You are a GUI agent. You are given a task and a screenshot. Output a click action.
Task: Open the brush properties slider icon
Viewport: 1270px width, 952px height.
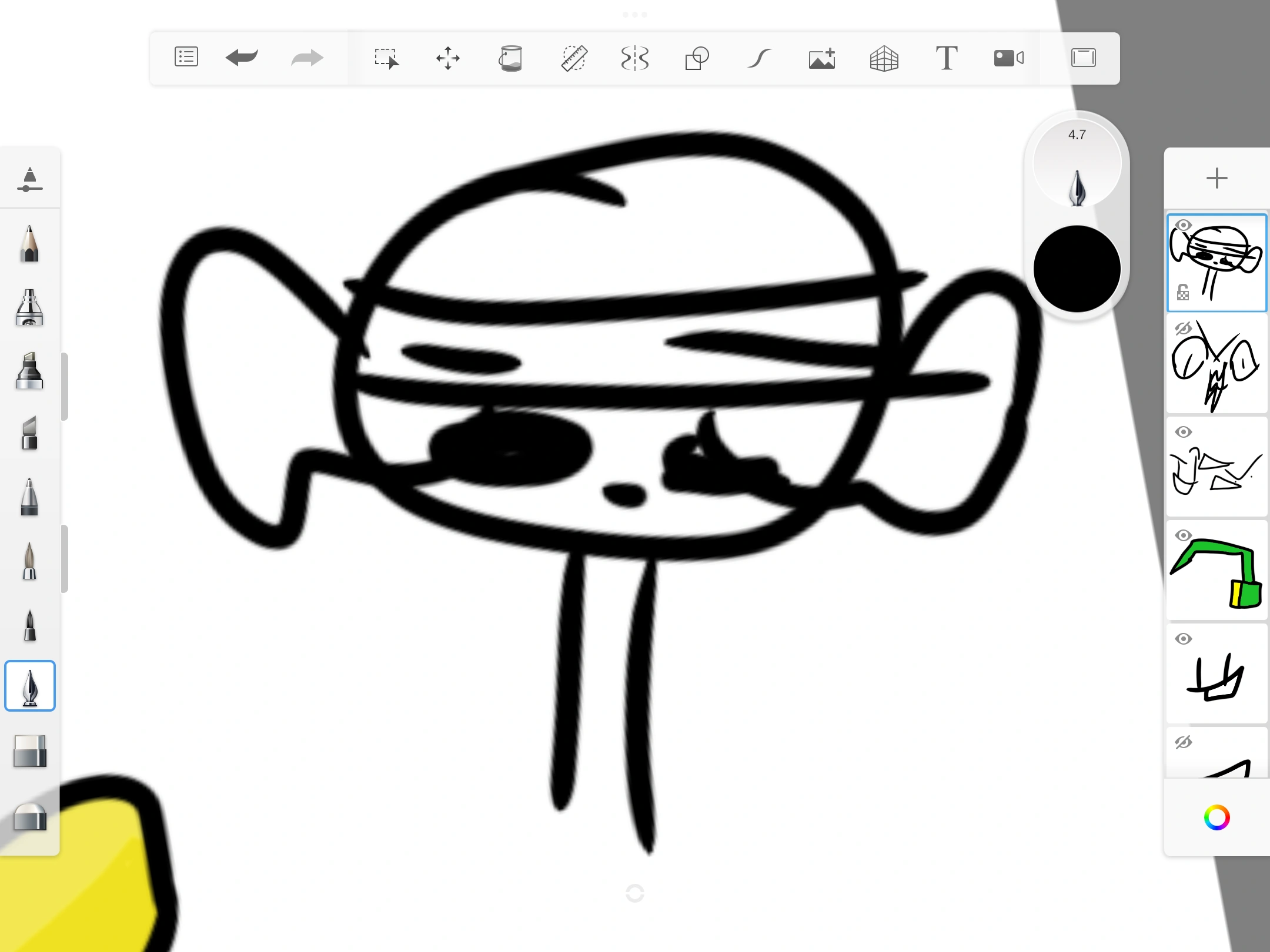pyautogui.click(x=29, y=179)
